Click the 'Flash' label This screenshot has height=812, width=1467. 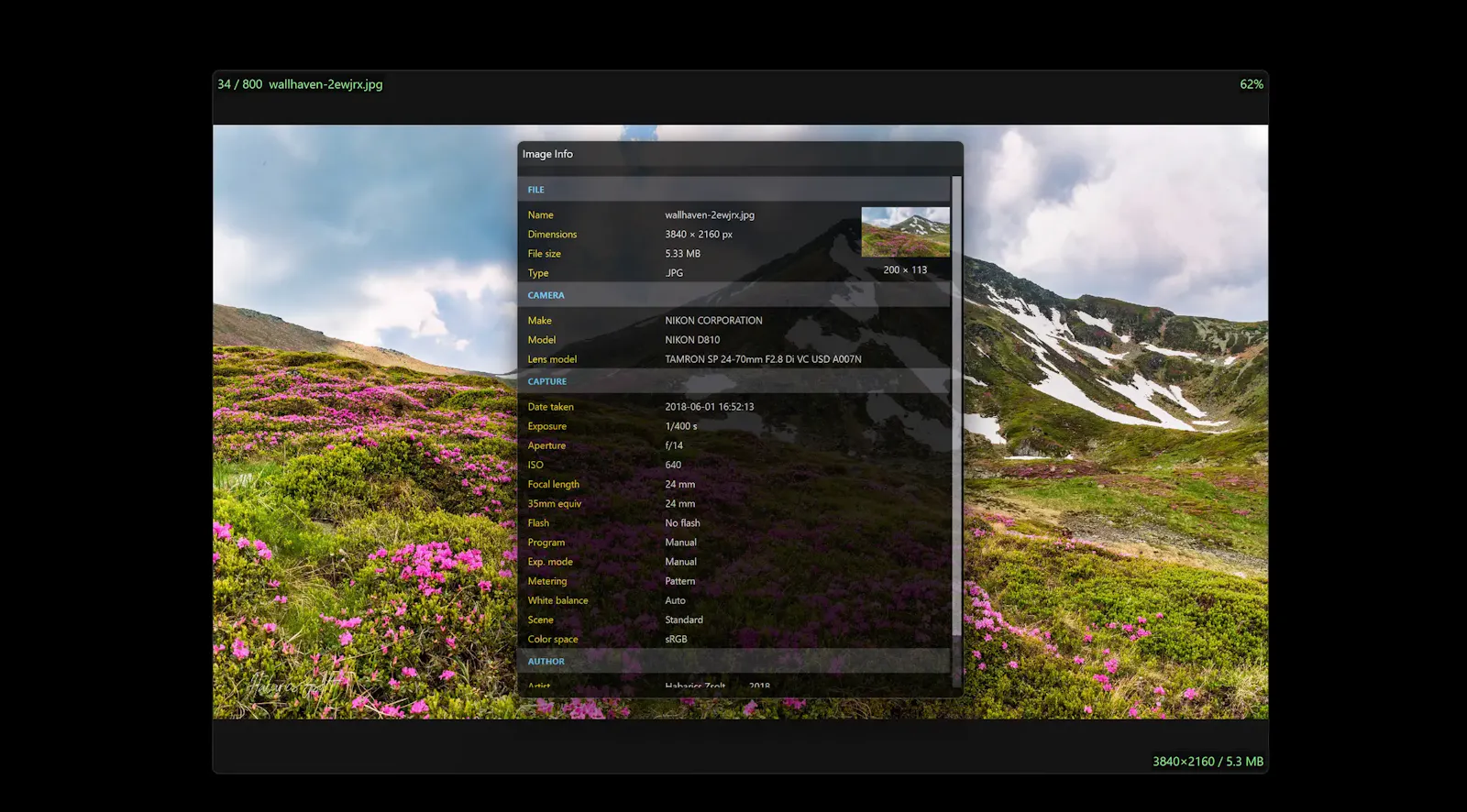(538, 523)
